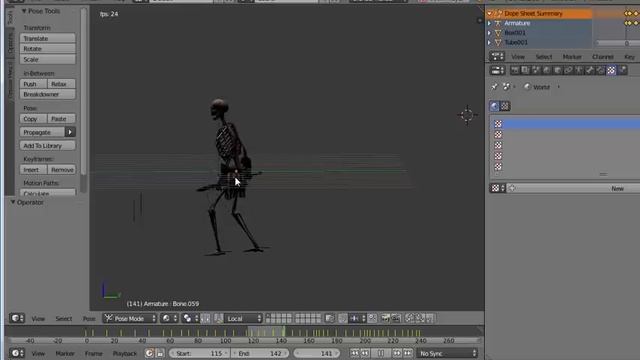Jump to previous keyframe in timeline
Viewport: 640px width, 360px height.
coord(365,353)
